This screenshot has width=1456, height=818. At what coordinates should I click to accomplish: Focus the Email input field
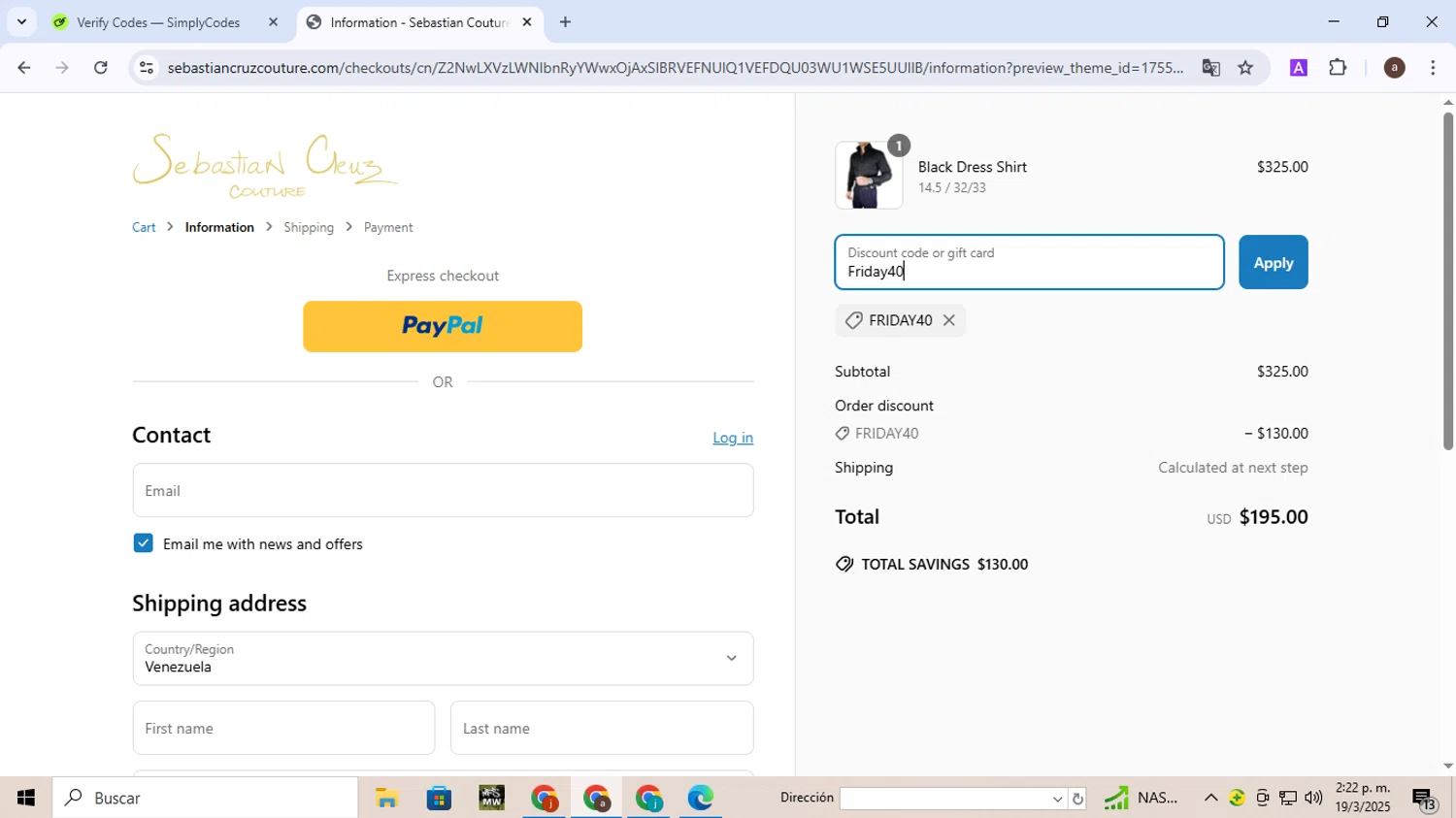(x=443, y=490)
